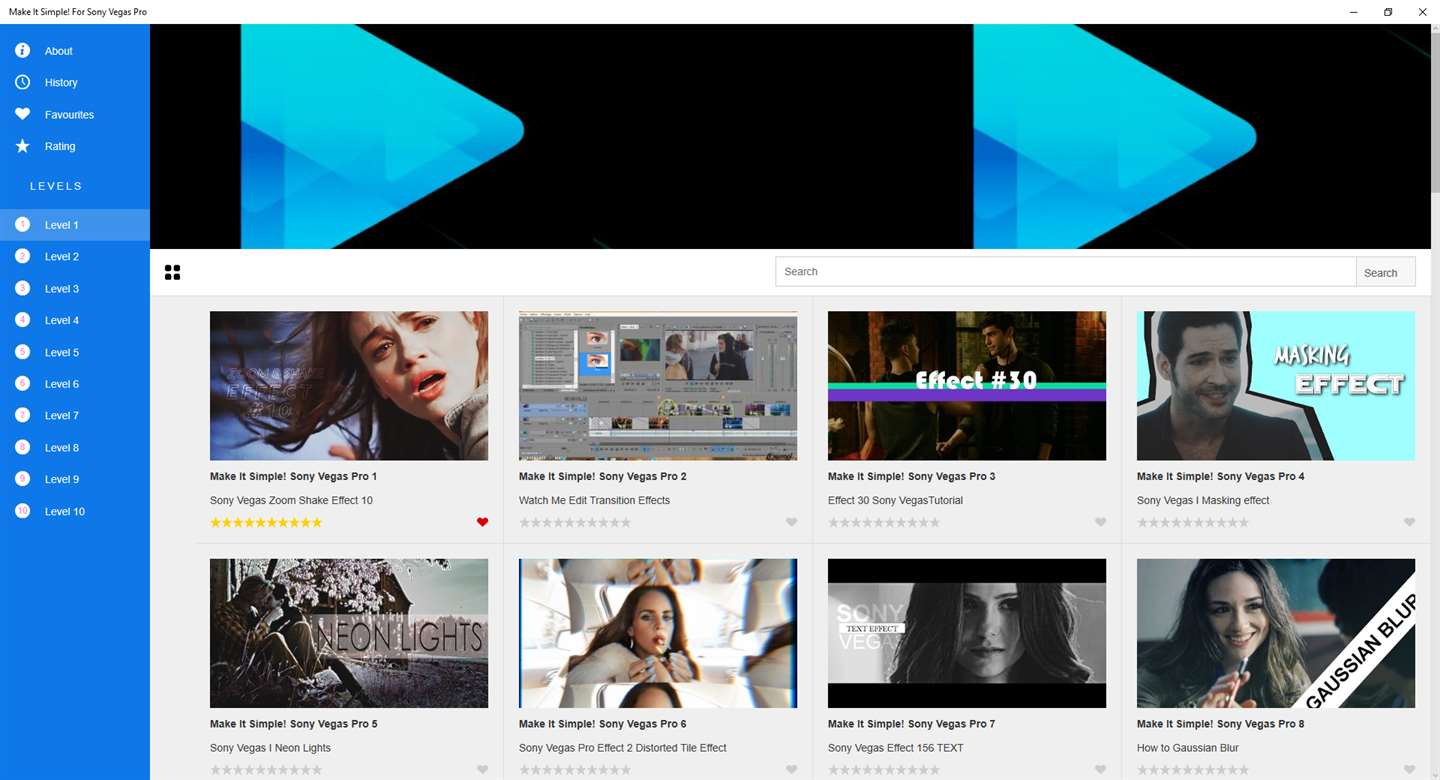Open Gaussian Blur video thumbnail
The width and height of the screenshot is (1440, 780).
(1276, 633)
